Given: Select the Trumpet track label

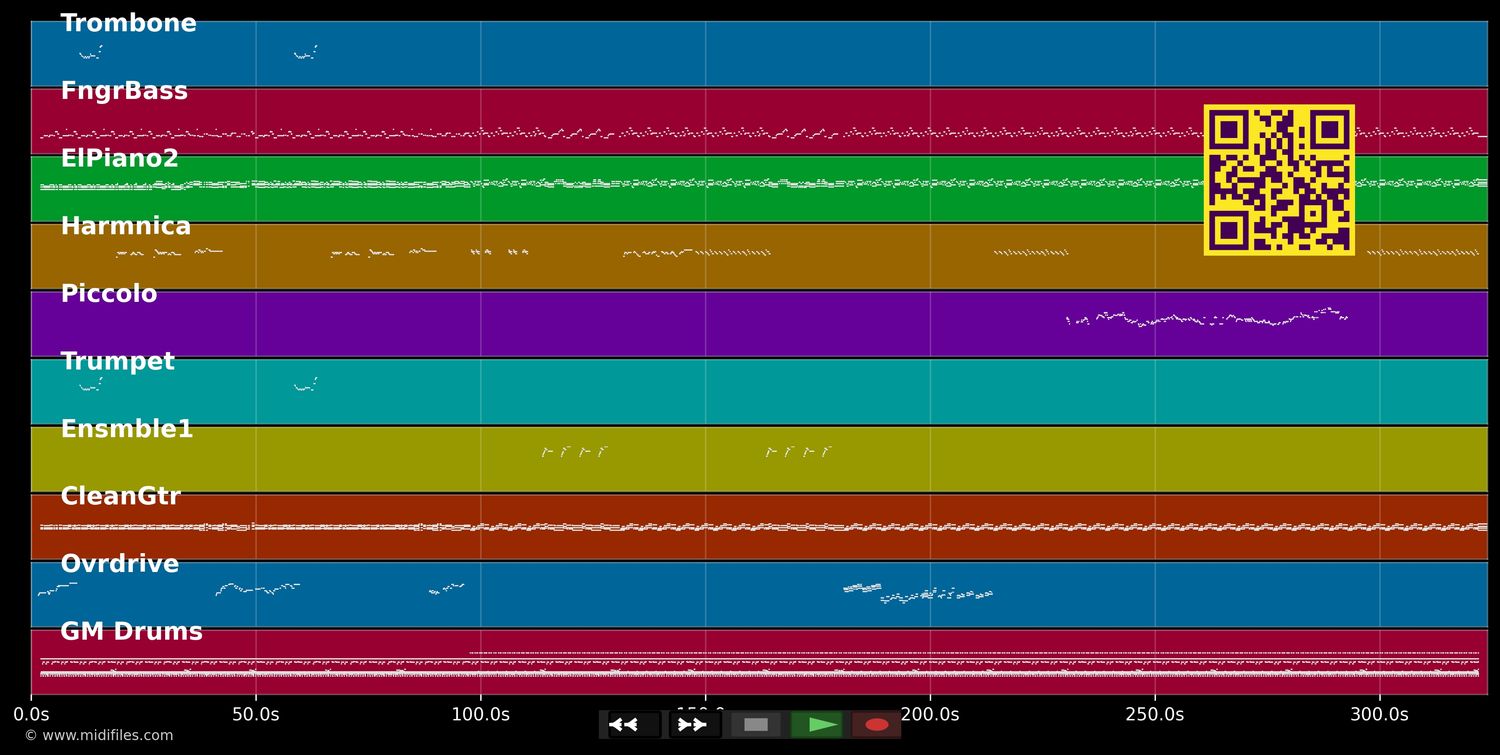Looking at the screenshot, I should pos(118,360).
